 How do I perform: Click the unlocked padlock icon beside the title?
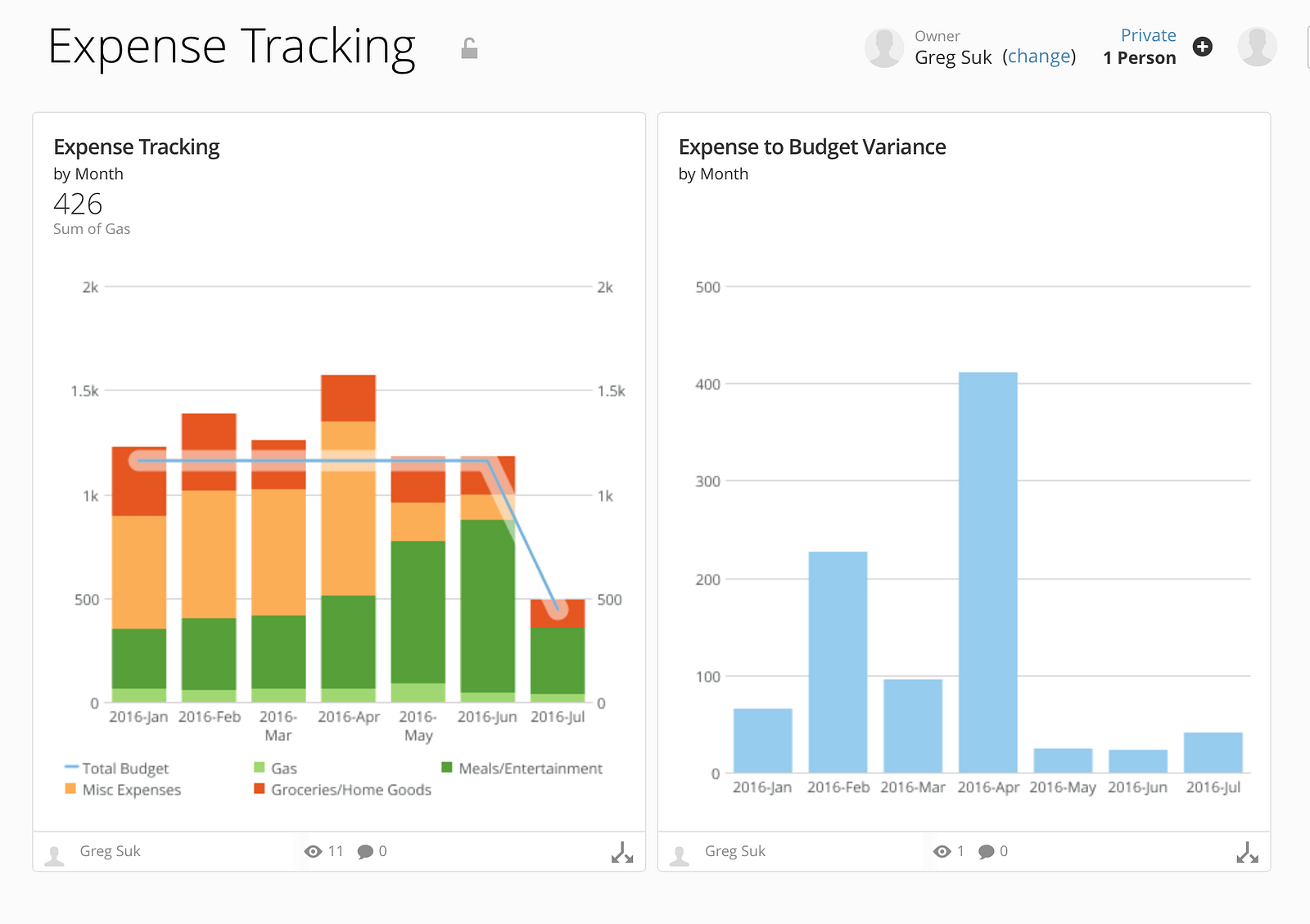[x=469, y=49]
